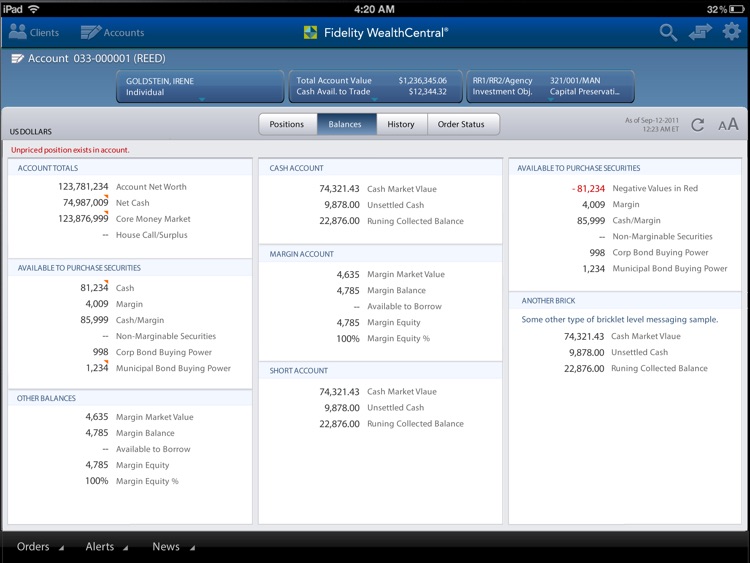Image resolution: width=750 pixels, height=563 pixels.
Task: Open the History tab
Action: [x=401, y=124]
